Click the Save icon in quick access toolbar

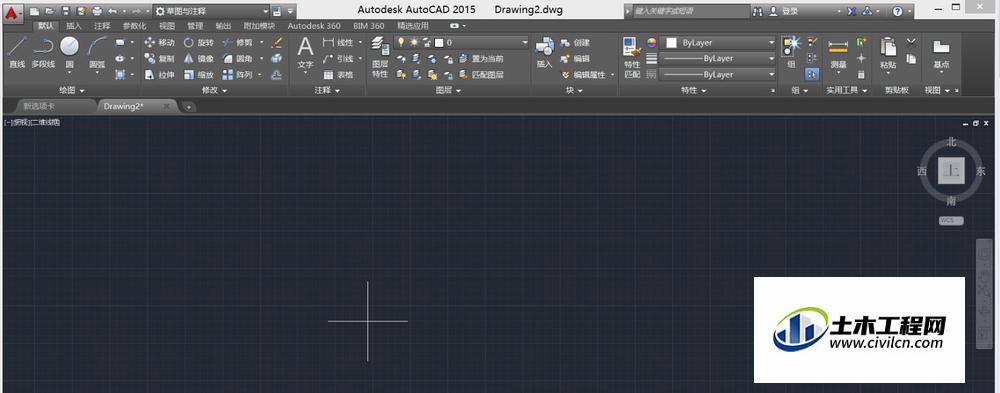pos(65,11)
